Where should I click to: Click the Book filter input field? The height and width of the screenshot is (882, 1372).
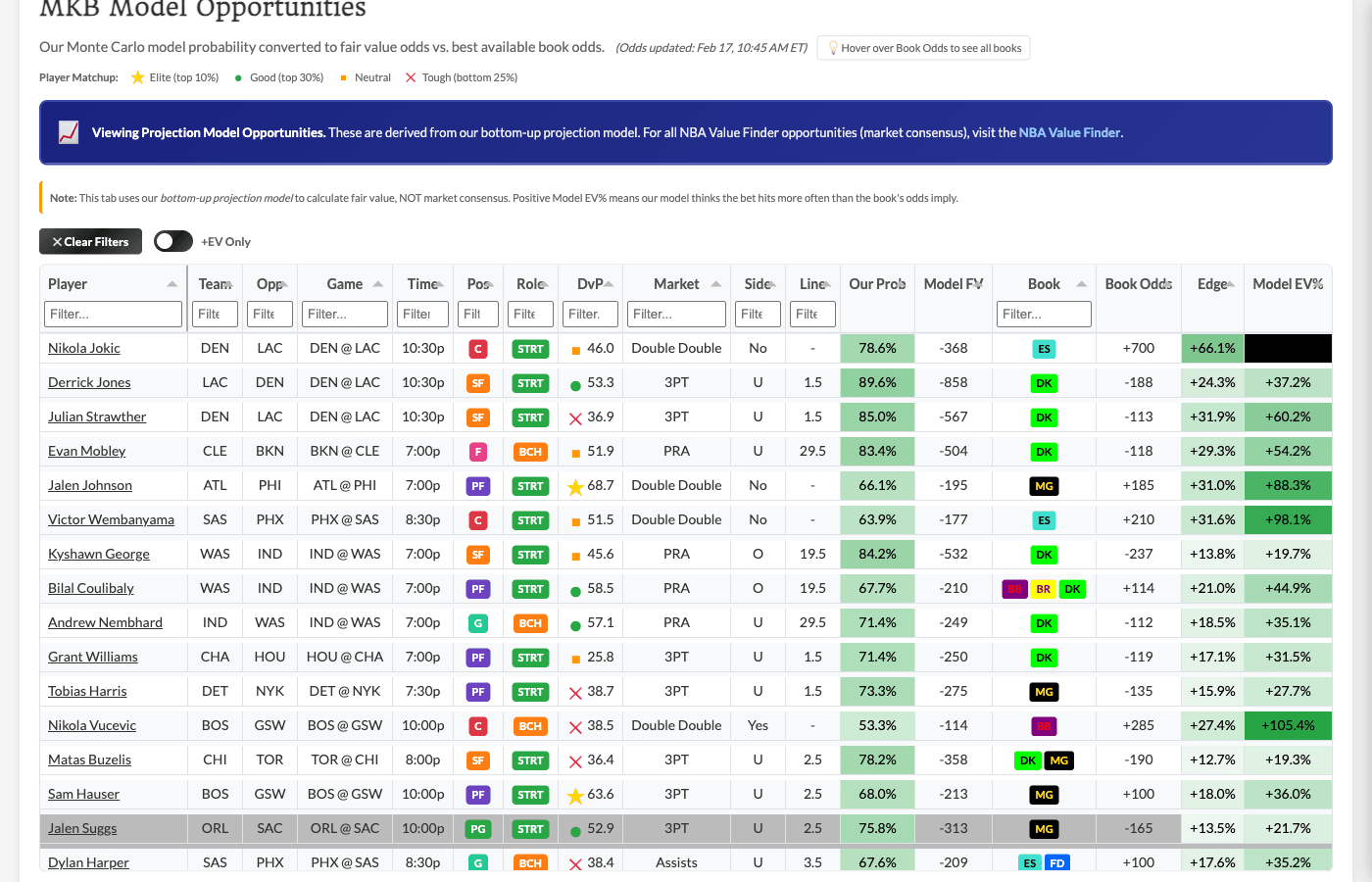(x=1043, y=314)
